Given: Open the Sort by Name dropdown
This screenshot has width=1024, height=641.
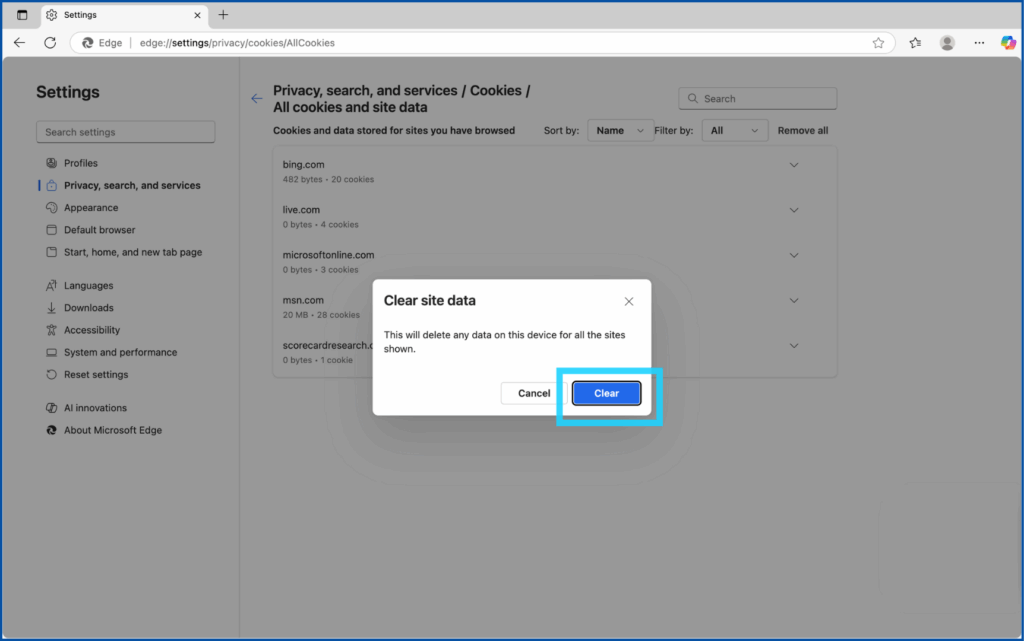Looking at the screenshot, I should (x=620, y=130).
